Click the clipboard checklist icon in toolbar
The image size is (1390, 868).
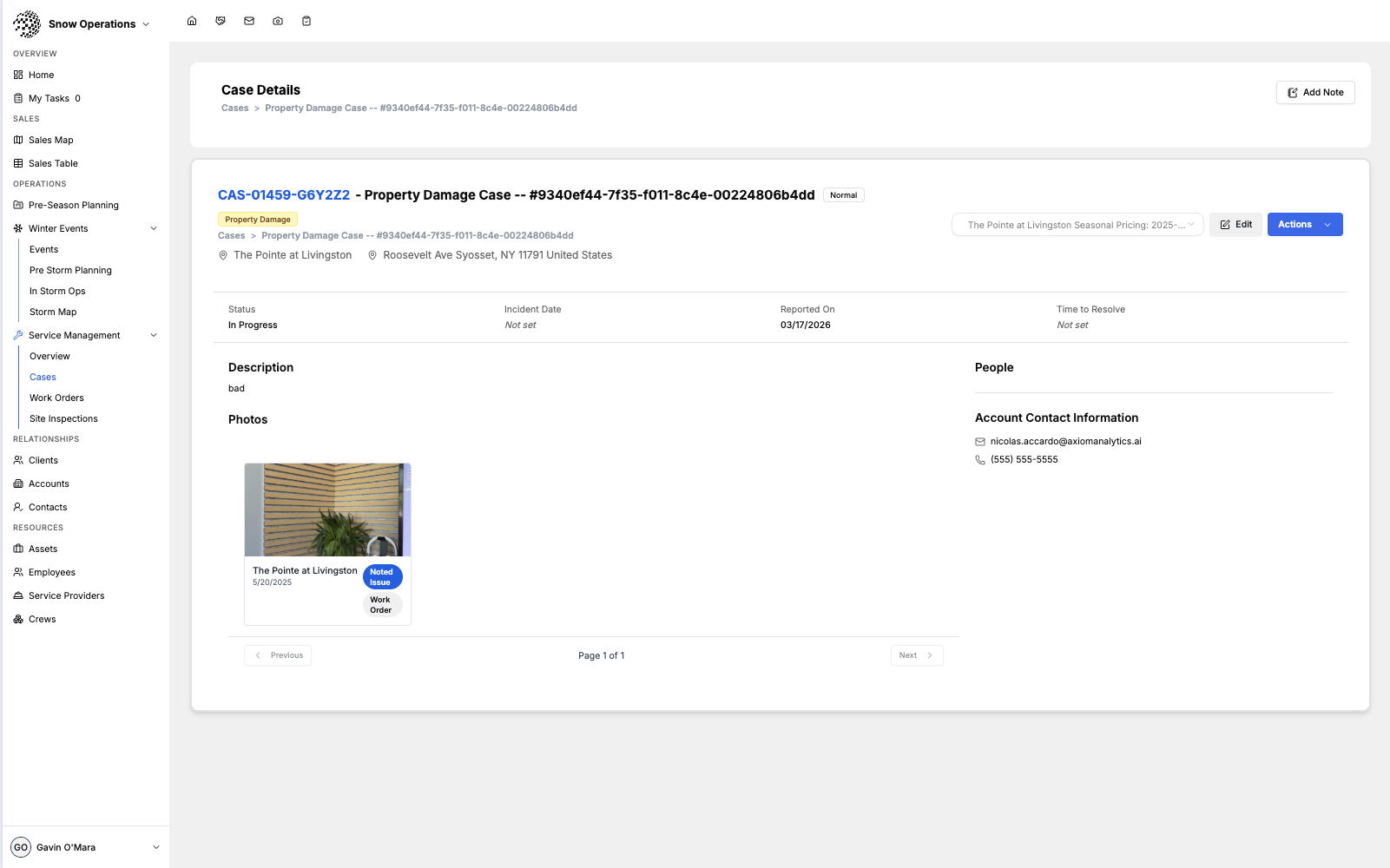point(306,21)
